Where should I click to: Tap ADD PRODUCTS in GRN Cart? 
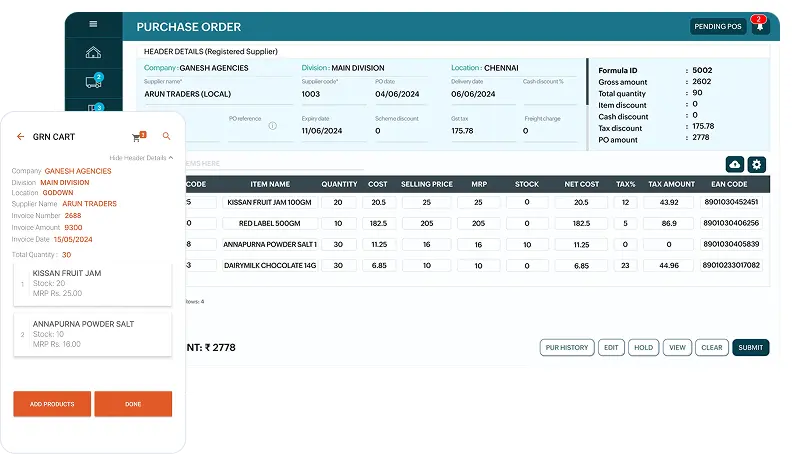tap(52, 404)
